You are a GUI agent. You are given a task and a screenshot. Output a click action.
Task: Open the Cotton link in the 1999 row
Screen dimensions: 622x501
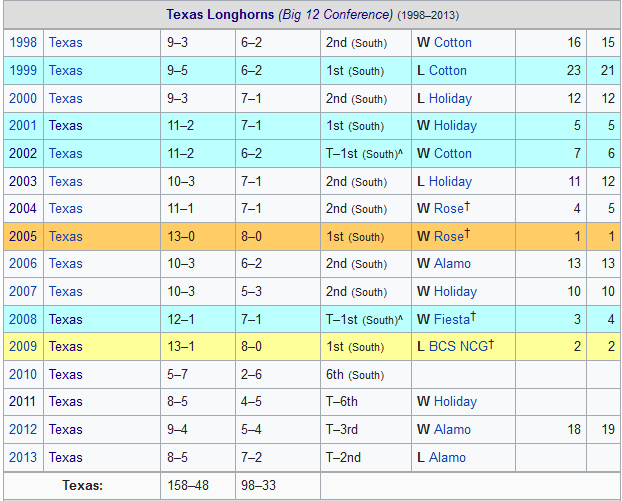click(447, 71)
